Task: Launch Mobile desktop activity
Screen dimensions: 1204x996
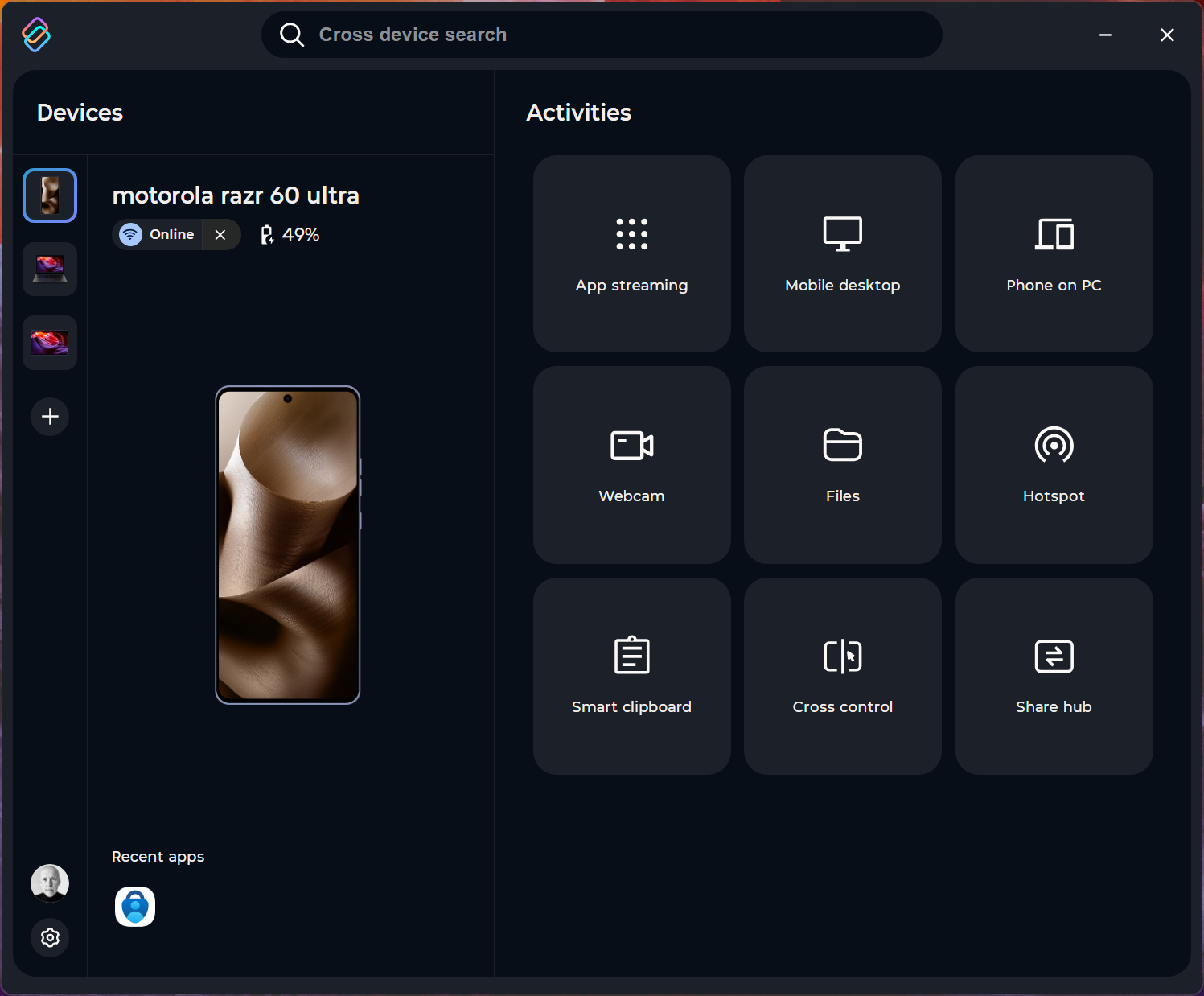Action: click(842, 253)
